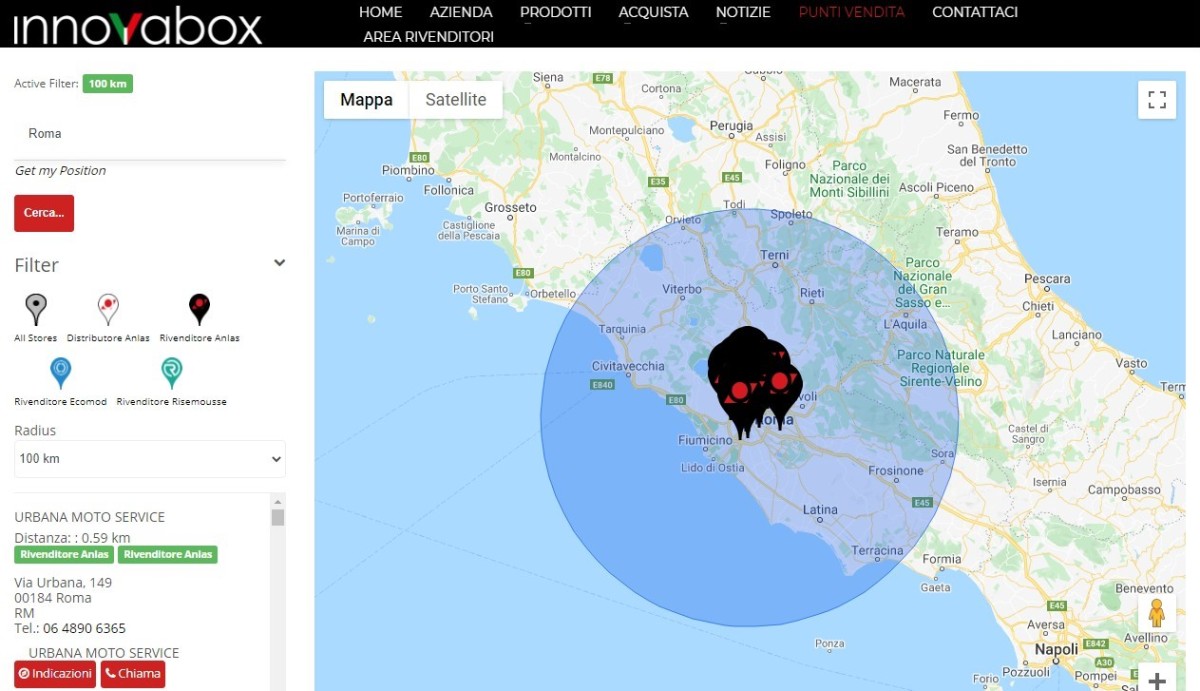Open the HOME menu item
The height and width of the screenshot is (691, 1200).
(x=380, y=12)
